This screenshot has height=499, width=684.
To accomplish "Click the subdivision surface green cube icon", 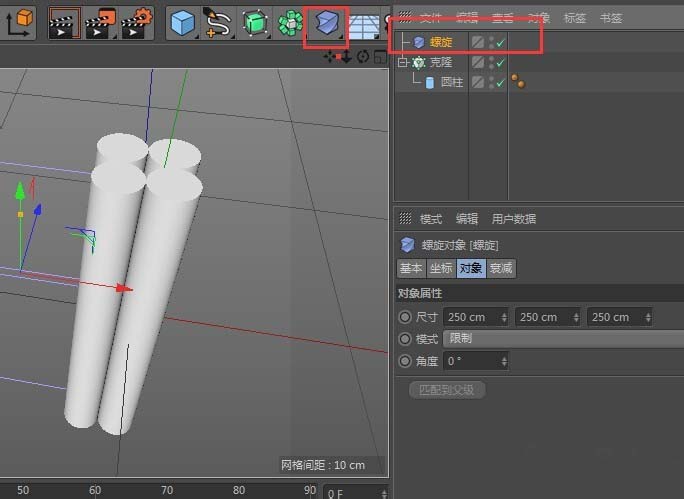I will click(255, 21).
